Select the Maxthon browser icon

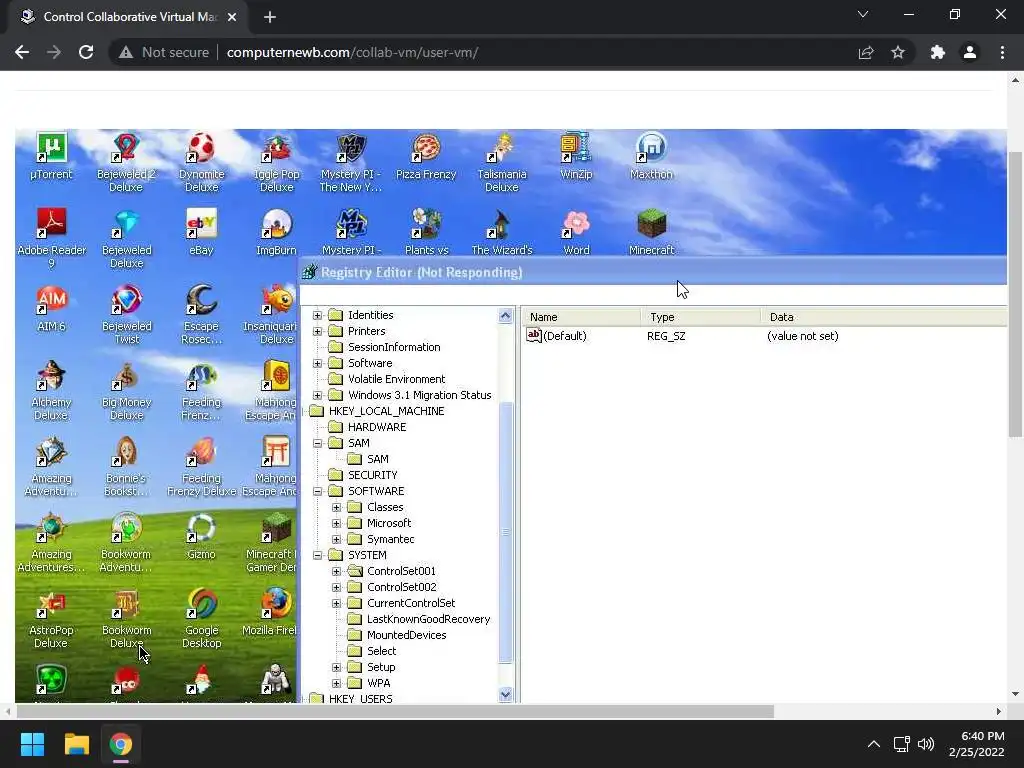coord(651,155)
